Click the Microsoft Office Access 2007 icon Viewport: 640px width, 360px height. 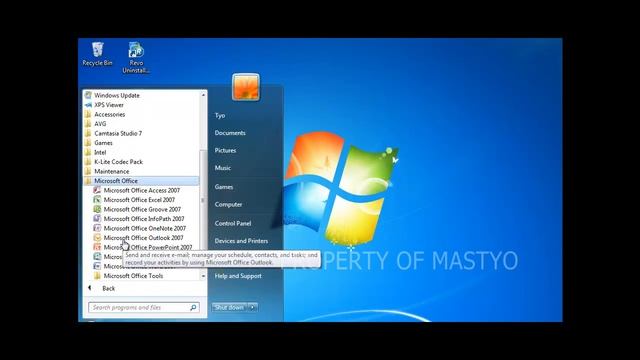(97, 190)
